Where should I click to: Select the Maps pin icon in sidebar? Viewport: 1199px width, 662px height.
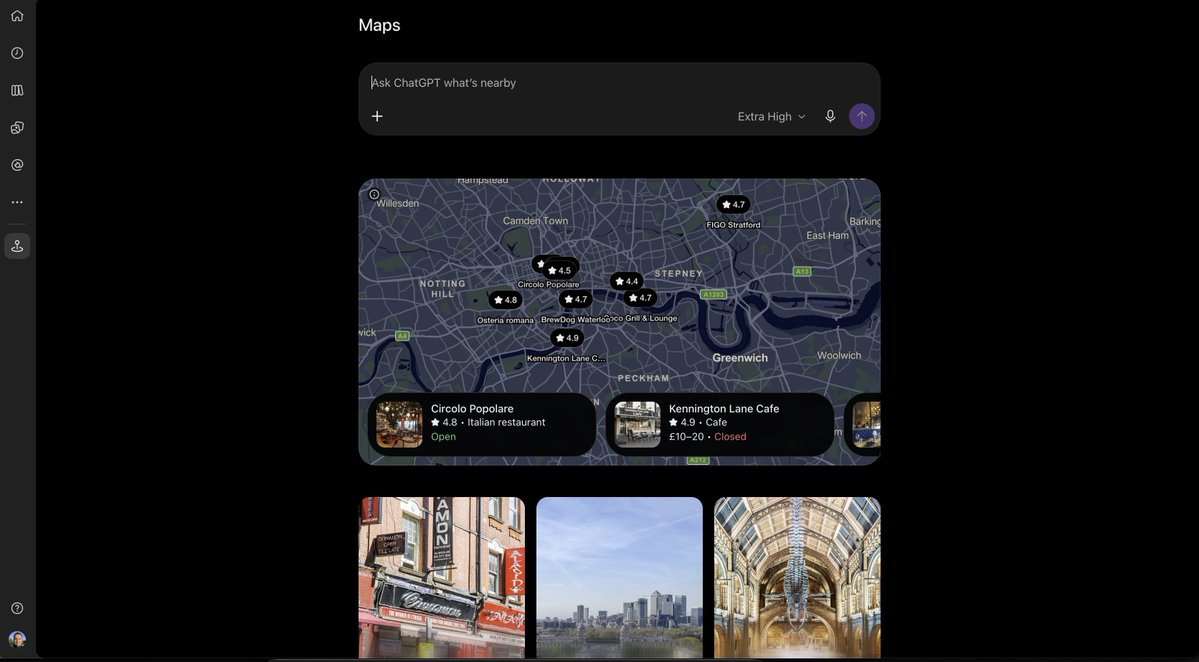[x=17, y=246]
